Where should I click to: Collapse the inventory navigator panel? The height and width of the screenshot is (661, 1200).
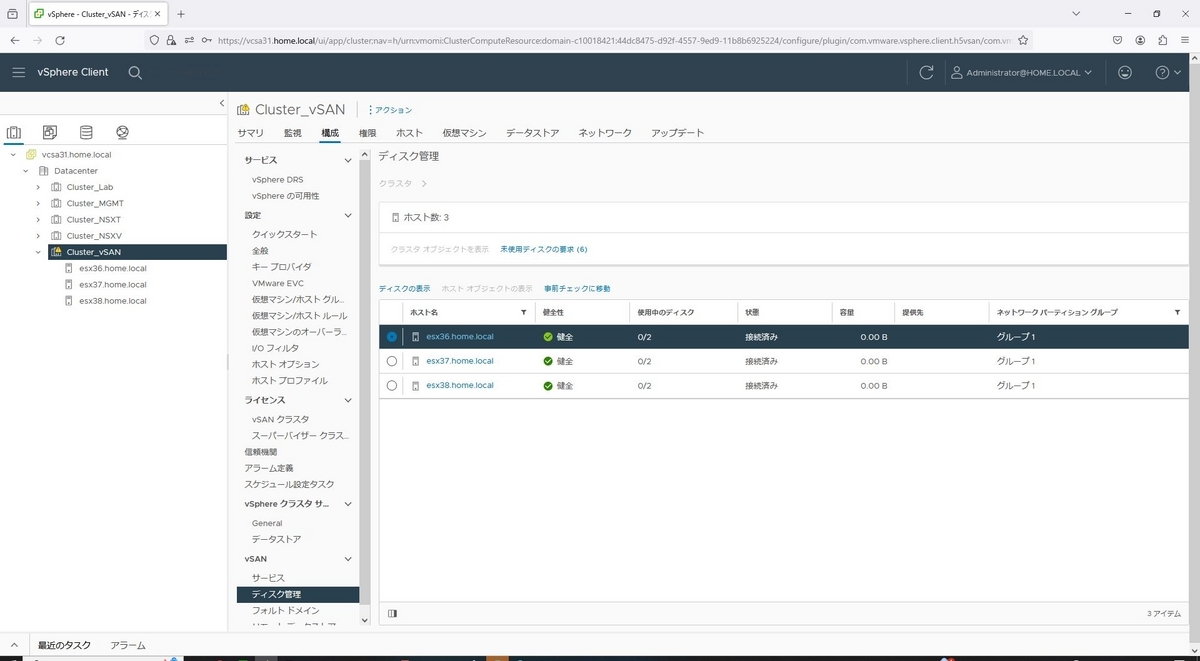[221, 104]
